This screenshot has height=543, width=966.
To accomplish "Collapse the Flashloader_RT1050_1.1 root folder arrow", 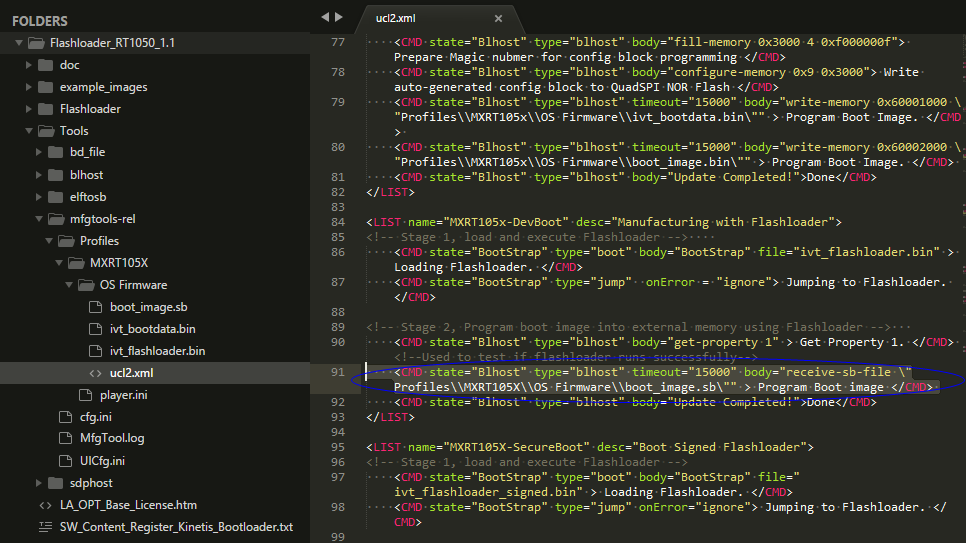I will point(18,43).
